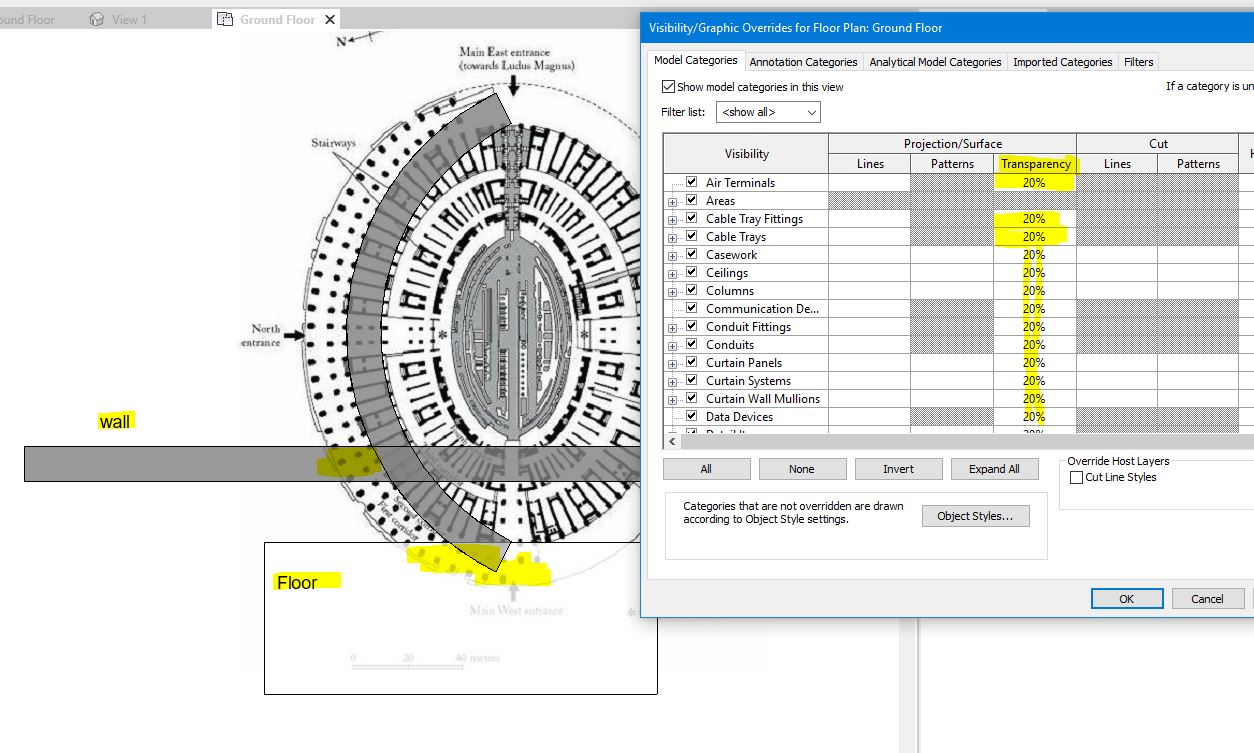Click the Transparency column header
1254x753 pixels.
click(1035, 164)
